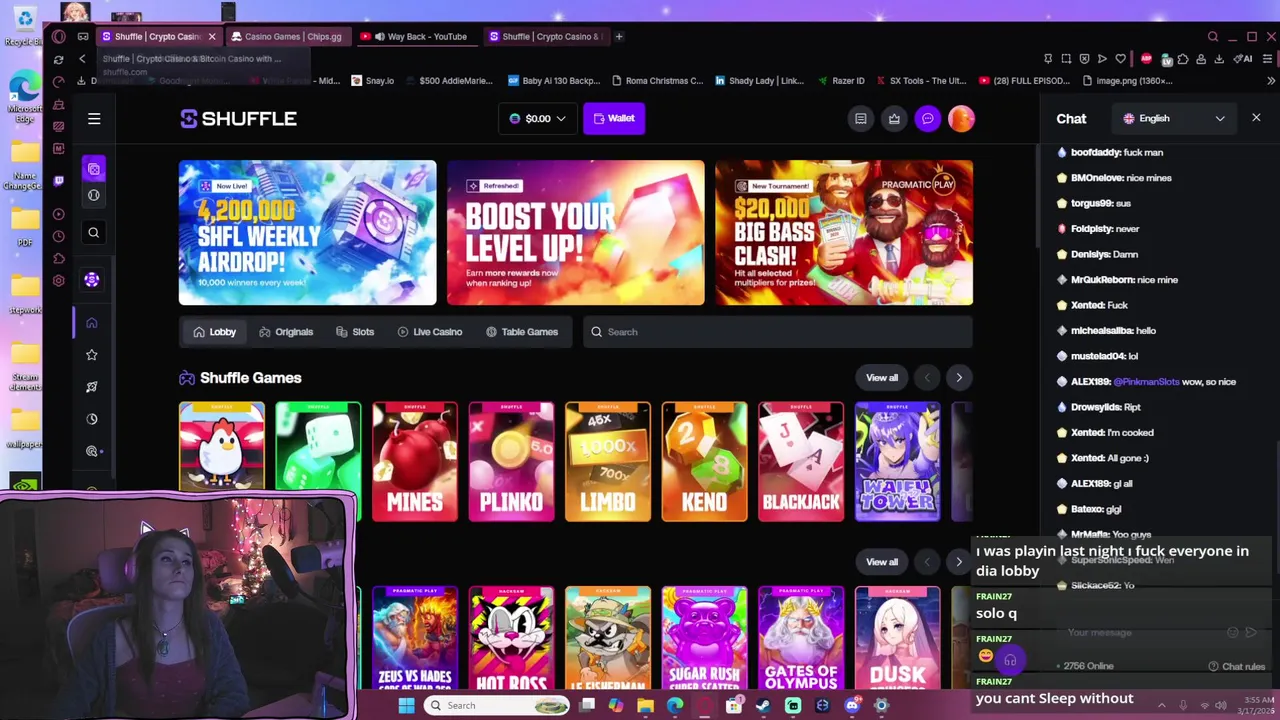The height and width of the screenshot is (720, 1280).
Task: Open the Blackjack game thumbnail
Action: click(x=801, y=461)
